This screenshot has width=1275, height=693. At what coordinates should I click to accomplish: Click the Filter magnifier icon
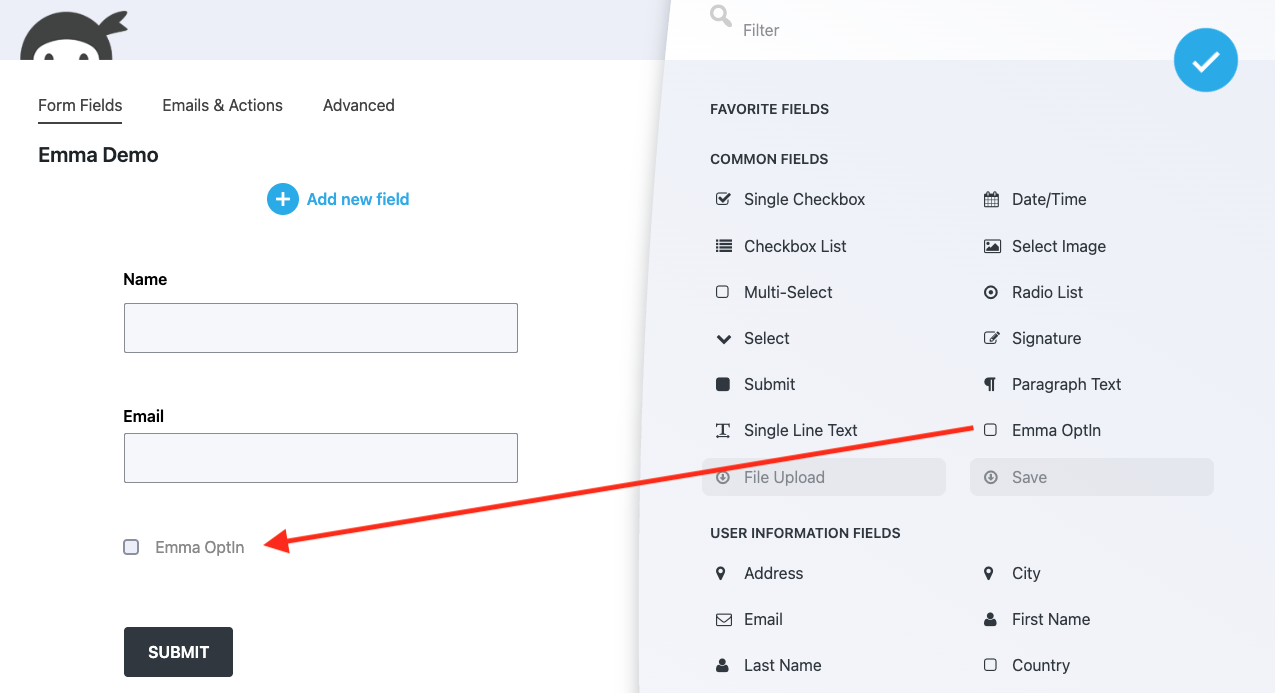721,17
